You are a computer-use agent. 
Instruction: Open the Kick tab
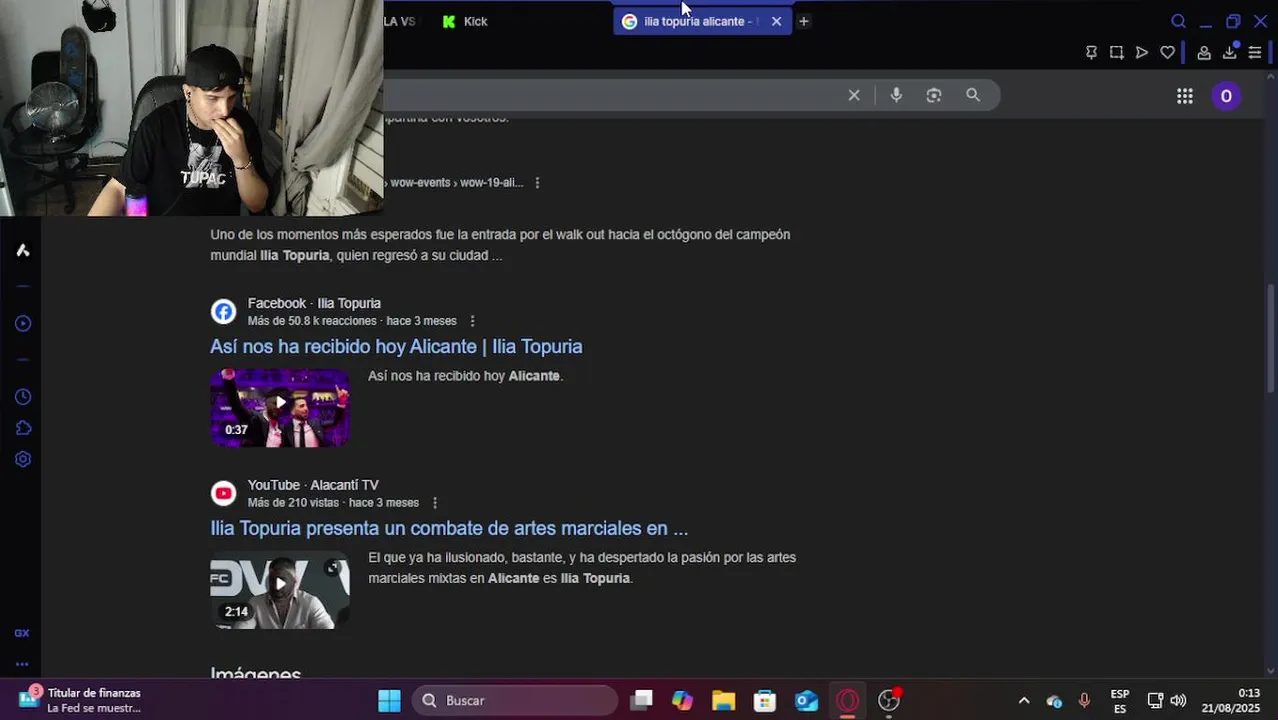(465, 21)
